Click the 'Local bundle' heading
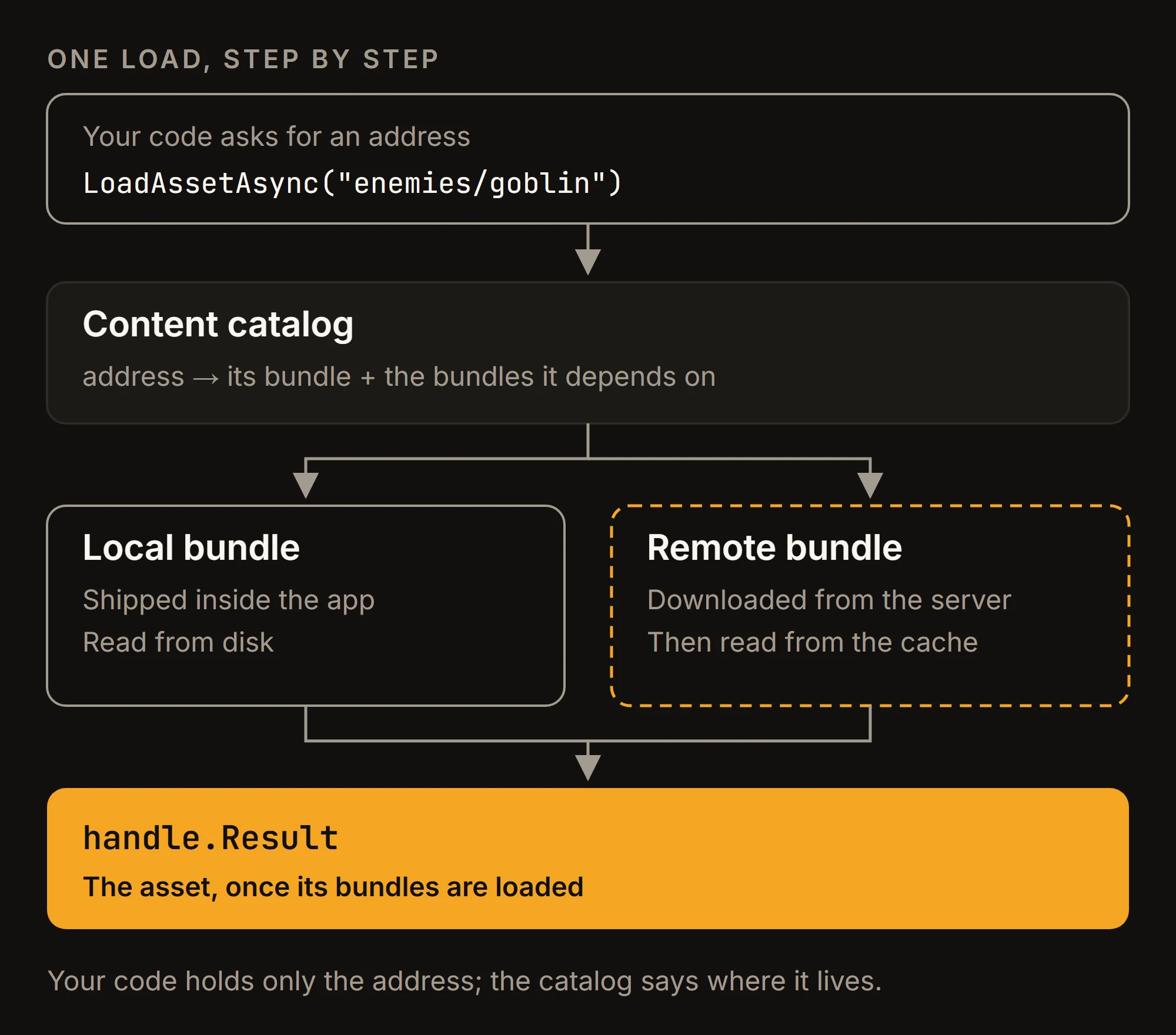1176x1035 pixels. 191,547
